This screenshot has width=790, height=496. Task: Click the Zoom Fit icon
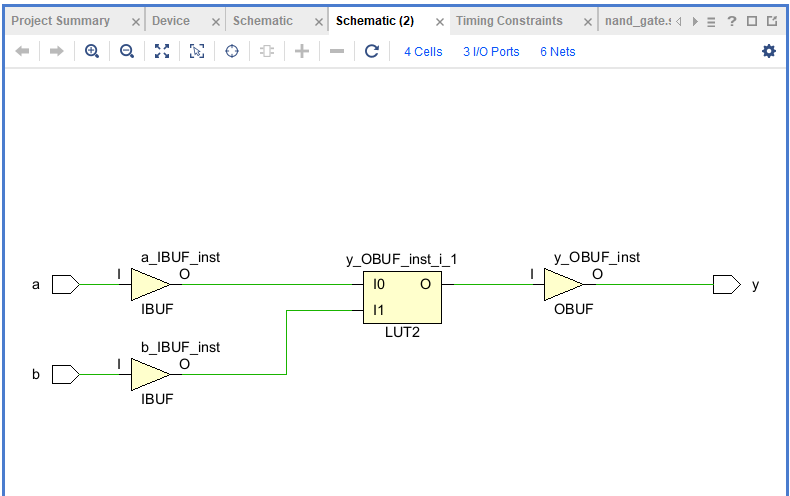pos(162,51)
